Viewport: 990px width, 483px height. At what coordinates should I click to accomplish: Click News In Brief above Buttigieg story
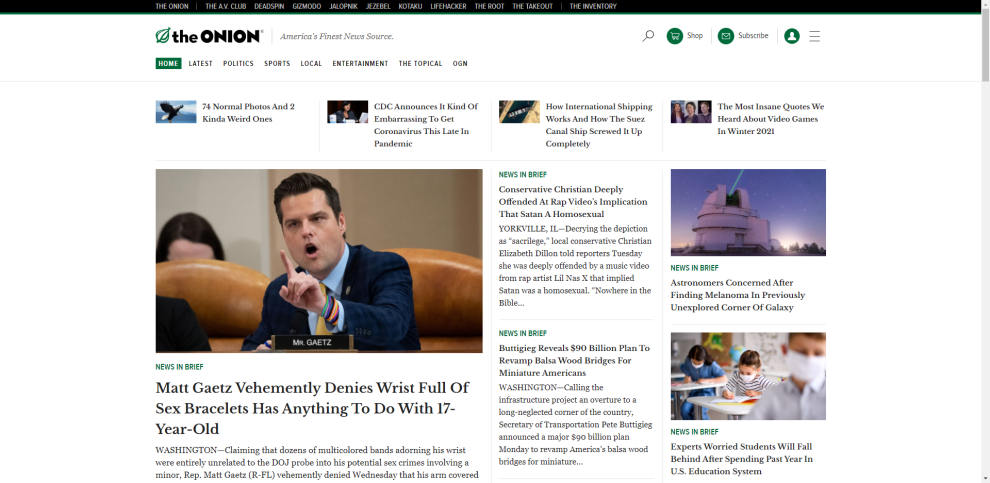[523, 333]
